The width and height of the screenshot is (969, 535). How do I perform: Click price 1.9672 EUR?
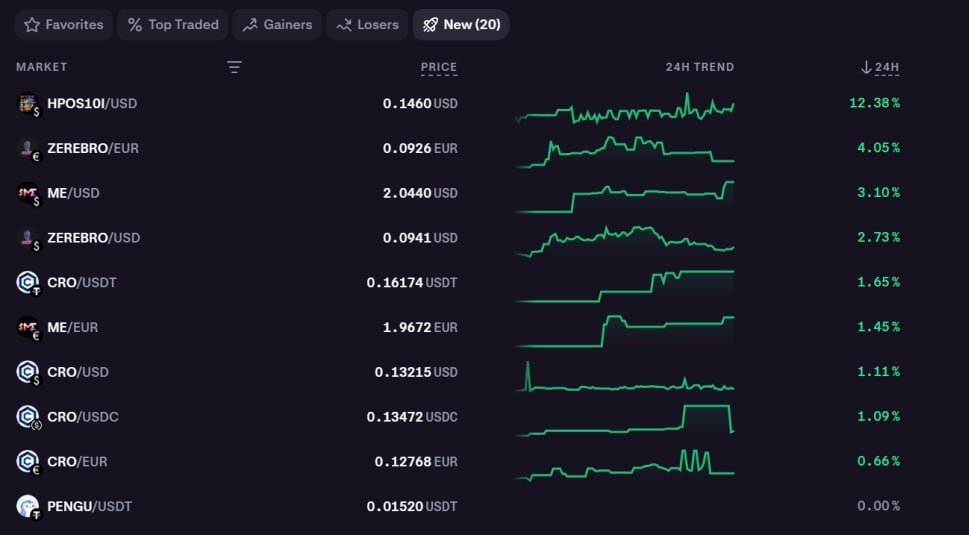(x=420, y=327)
